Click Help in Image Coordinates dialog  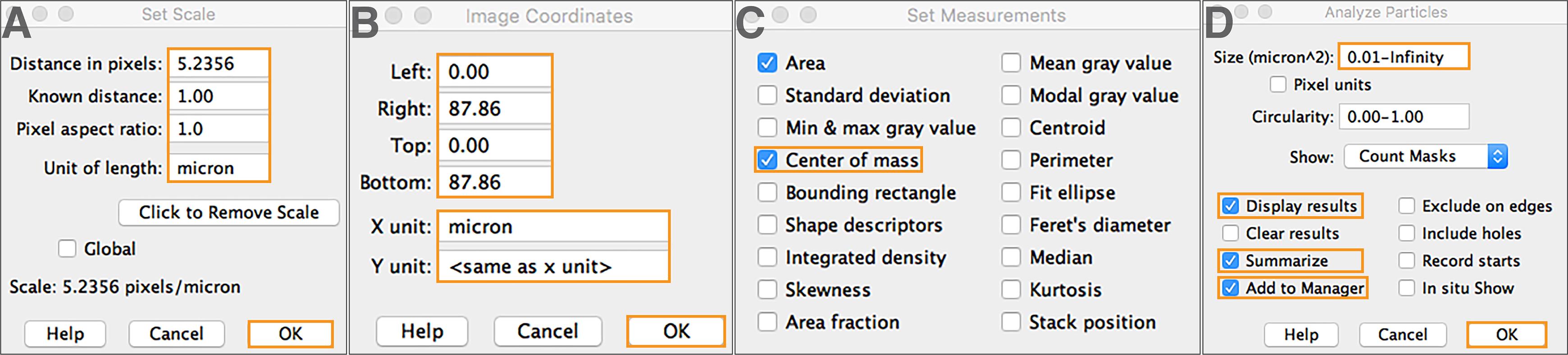(422, 331)
